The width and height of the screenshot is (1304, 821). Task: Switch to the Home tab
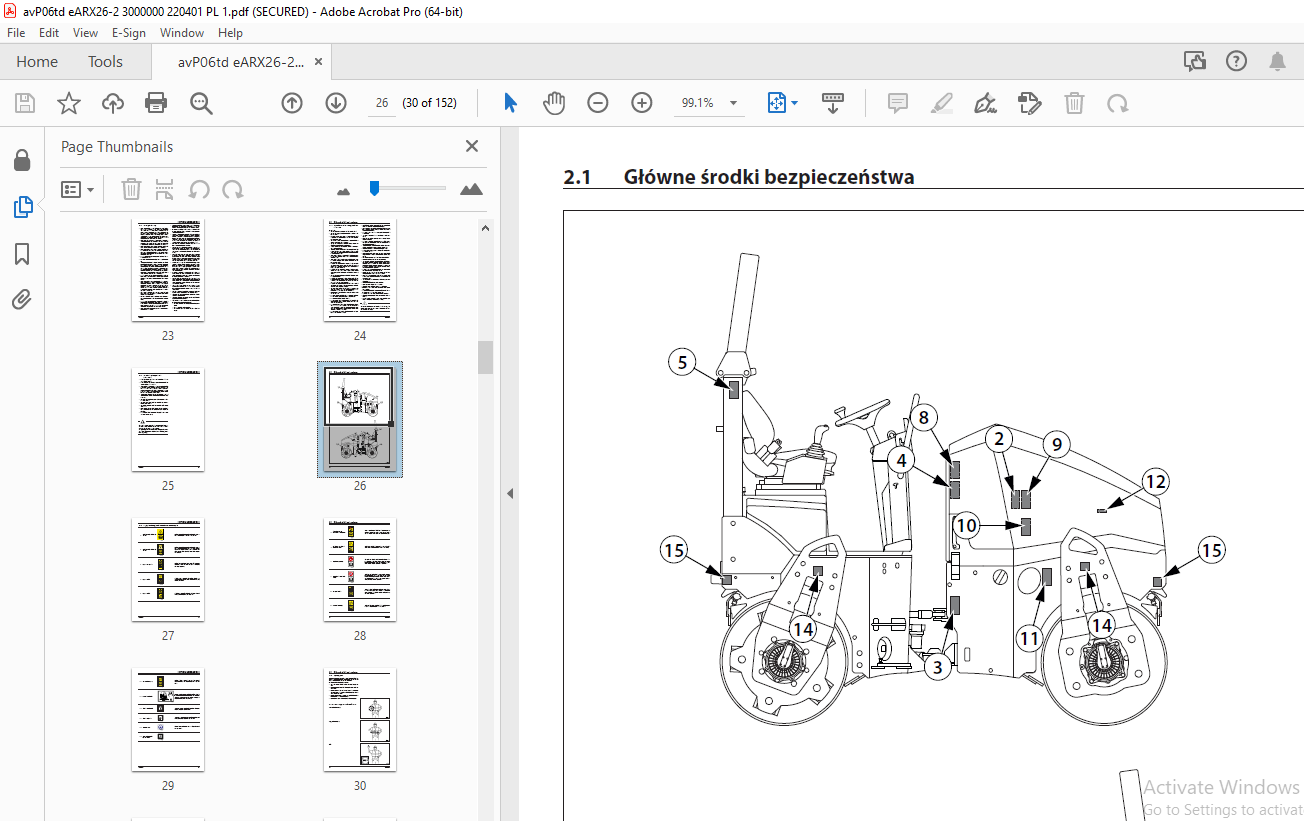pos(37,62)
